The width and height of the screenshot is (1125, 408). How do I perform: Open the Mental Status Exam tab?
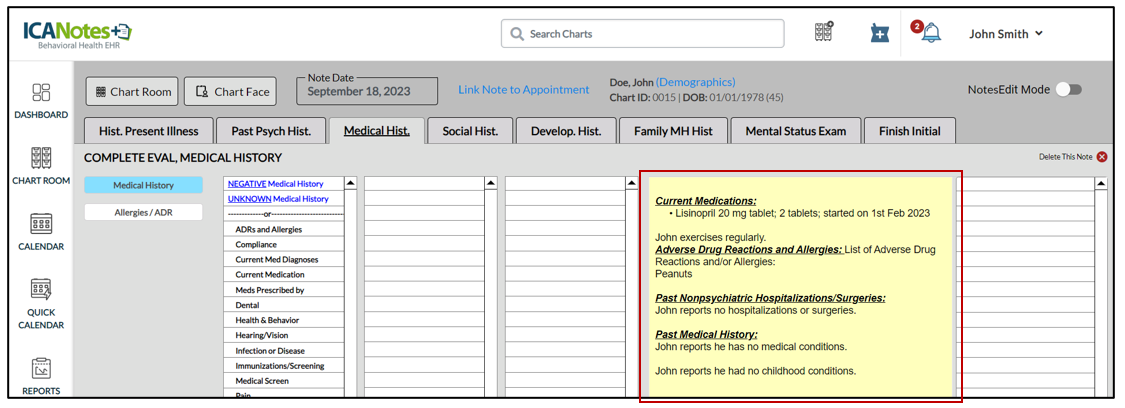pyautogui.click(x=795, y=131)
